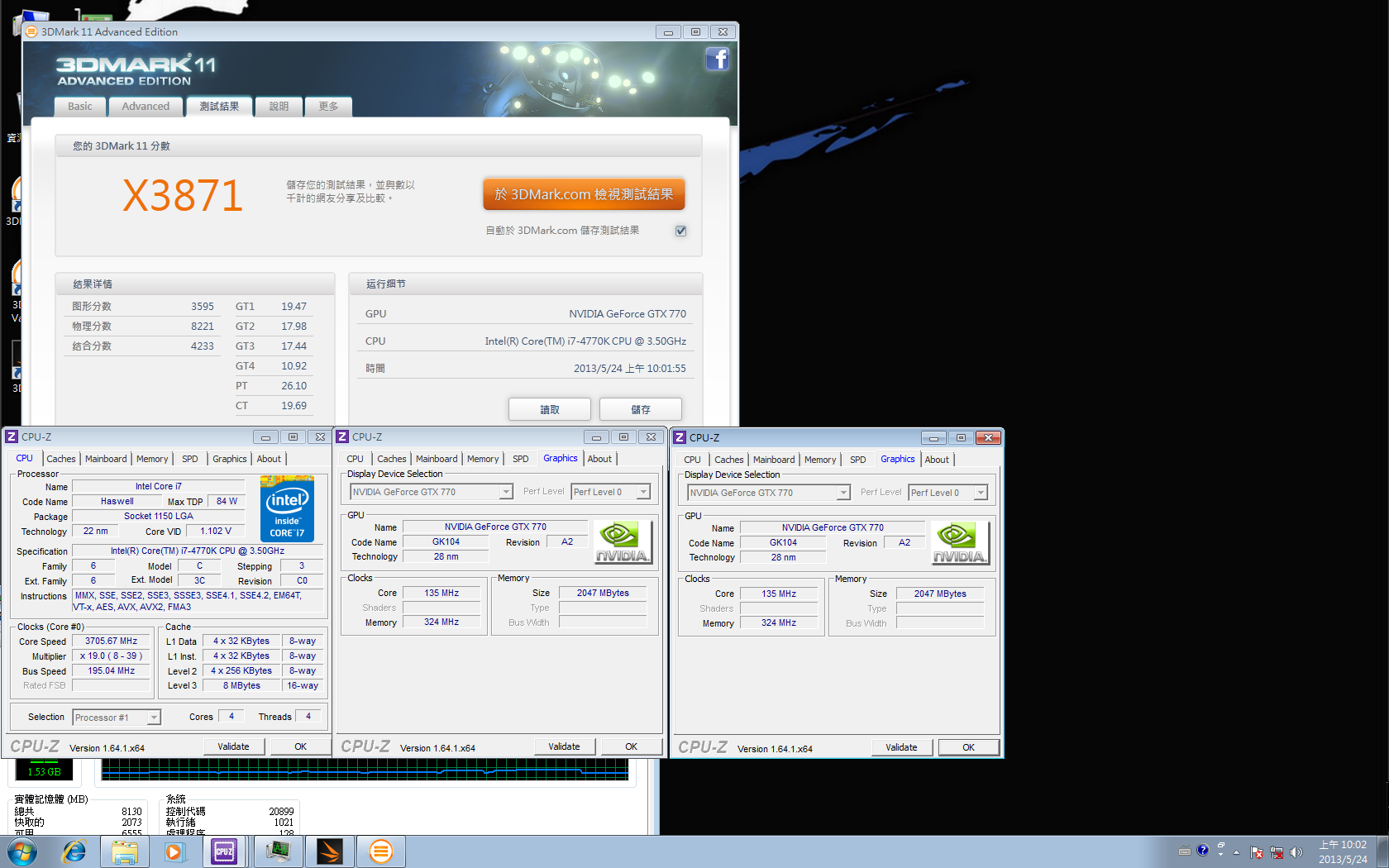Click taskbar clock showing 上午 10:02
This screenshot has height=868, width=1389.
tap(1343, 852)
